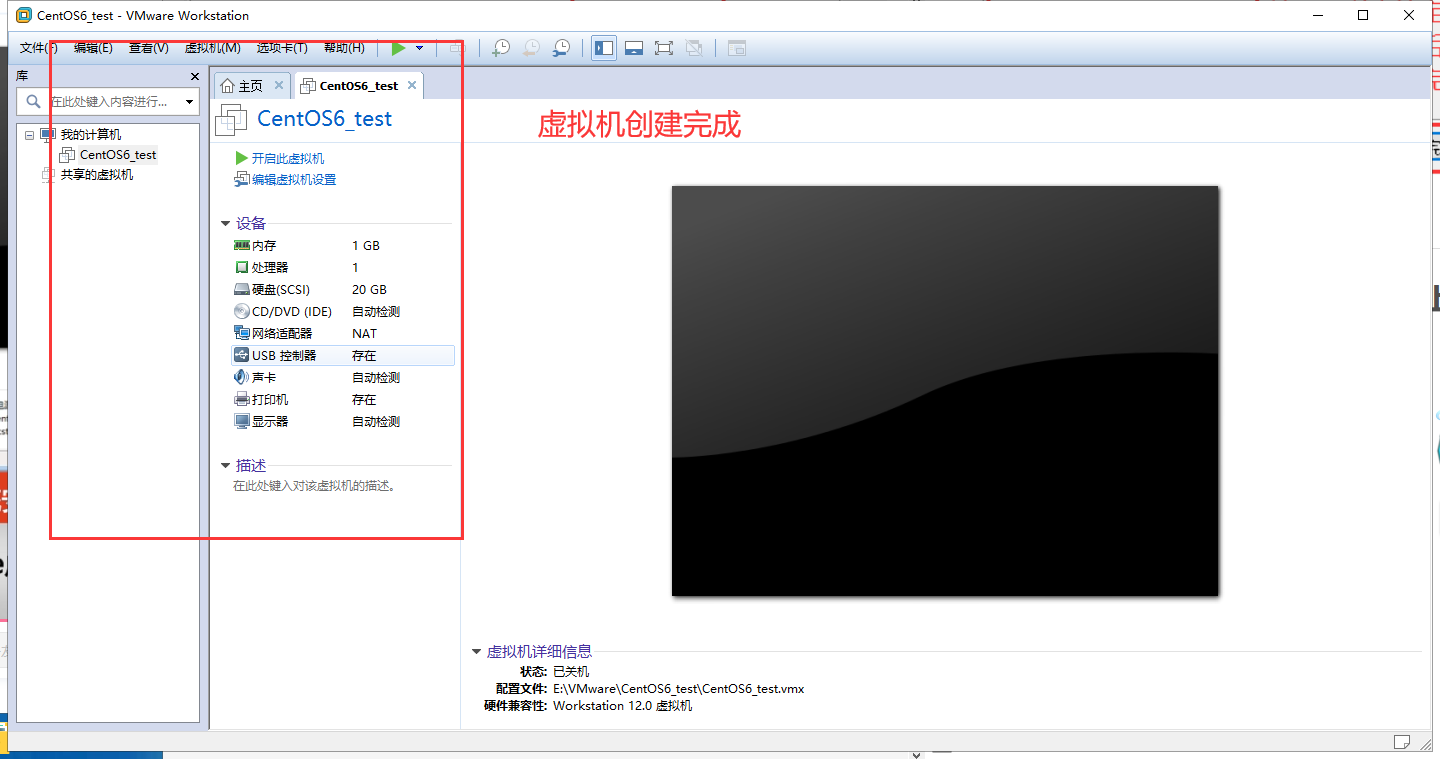Take a snapshot with the clock-plus icon
Viewport: 1440px width, 759px height.
pyautogui.click(x=501, y=48)
